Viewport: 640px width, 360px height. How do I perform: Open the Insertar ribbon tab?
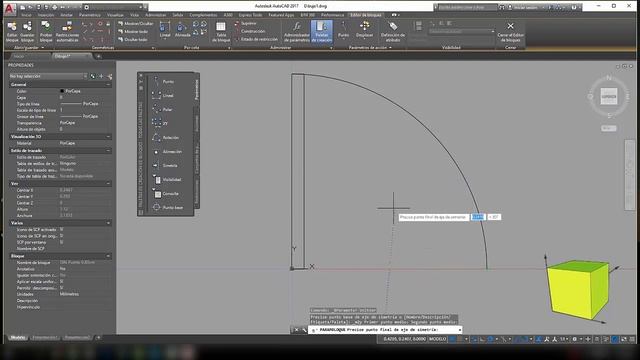click(x=46, y=15)
